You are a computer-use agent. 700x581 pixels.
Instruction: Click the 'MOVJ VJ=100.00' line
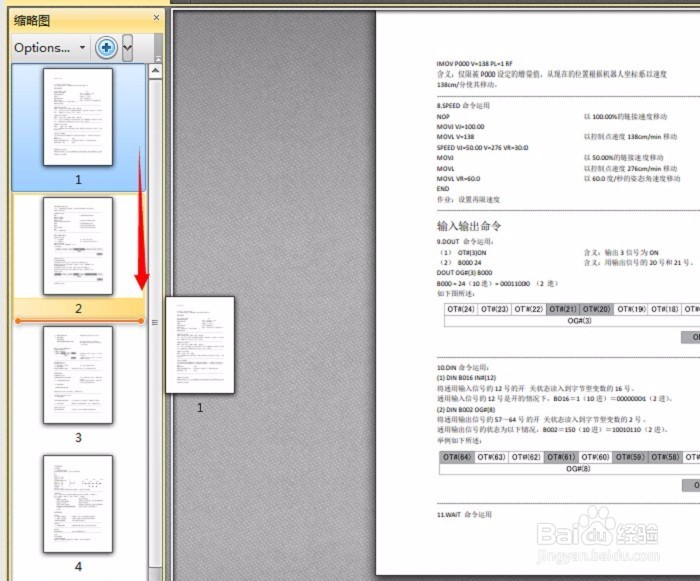(460, 126)
